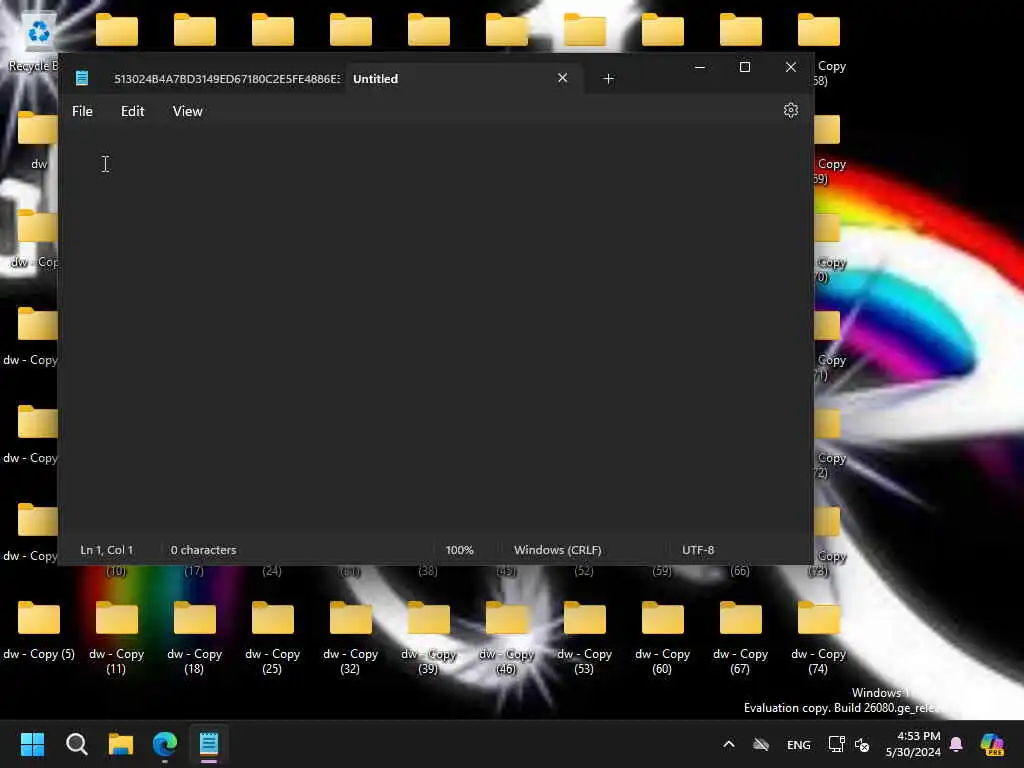Screen dimensions: 1024x768
Task: Select the dw - Copy (60) folder
Action: click(662, 638)
